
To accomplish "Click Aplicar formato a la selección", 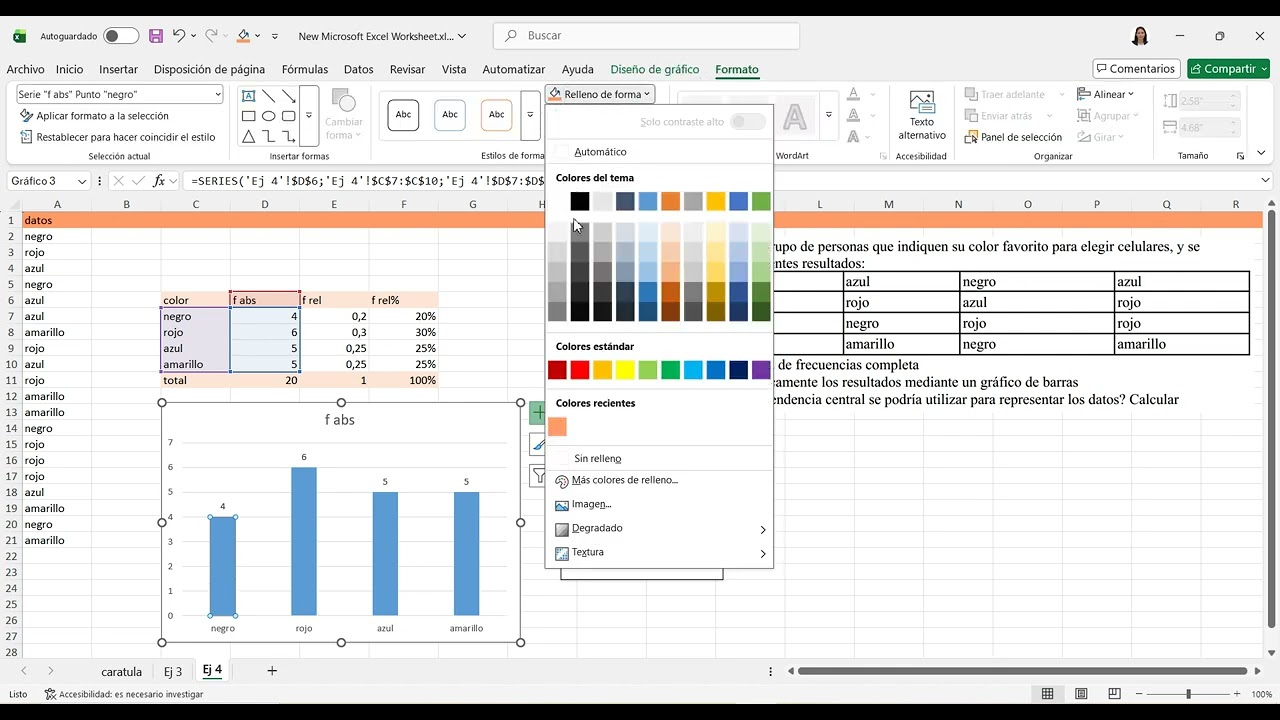I will point(94,116).
